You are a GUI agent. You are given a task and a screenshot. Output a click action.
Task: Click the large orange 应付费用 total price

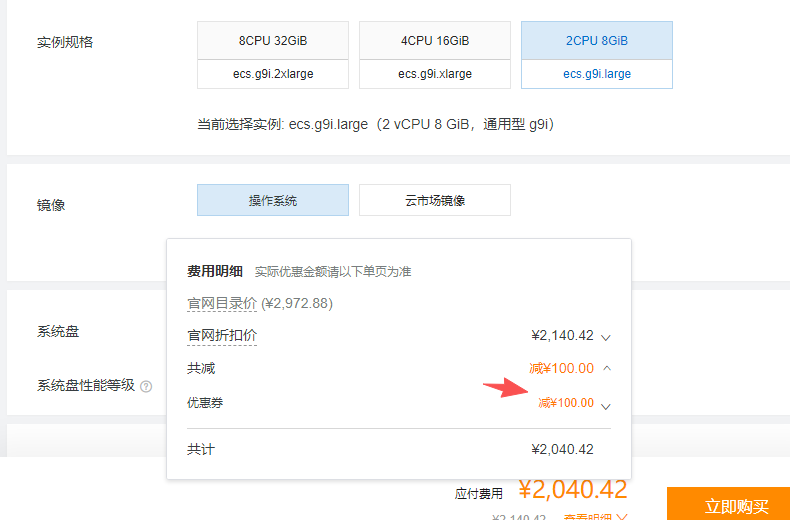tap(573, 489)
